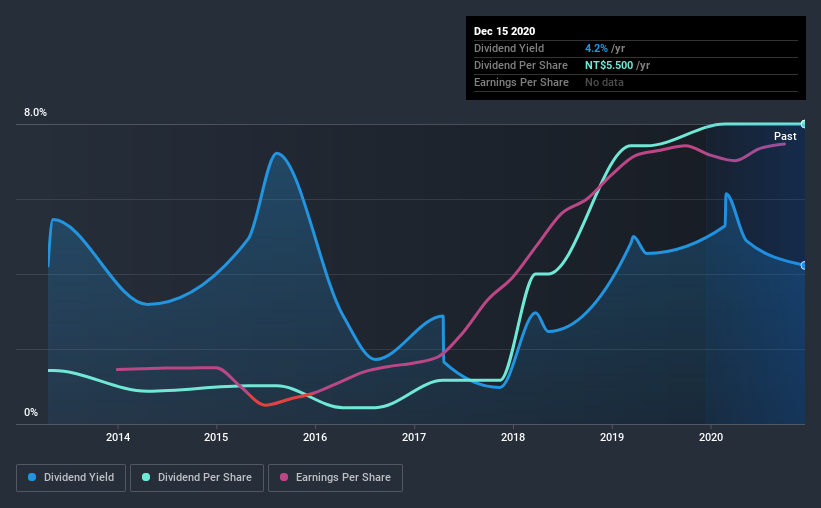Viewport: 821px width, 508px height.
Task: Click the NT$5.500 value in tooltip
Action: (609, 65)
